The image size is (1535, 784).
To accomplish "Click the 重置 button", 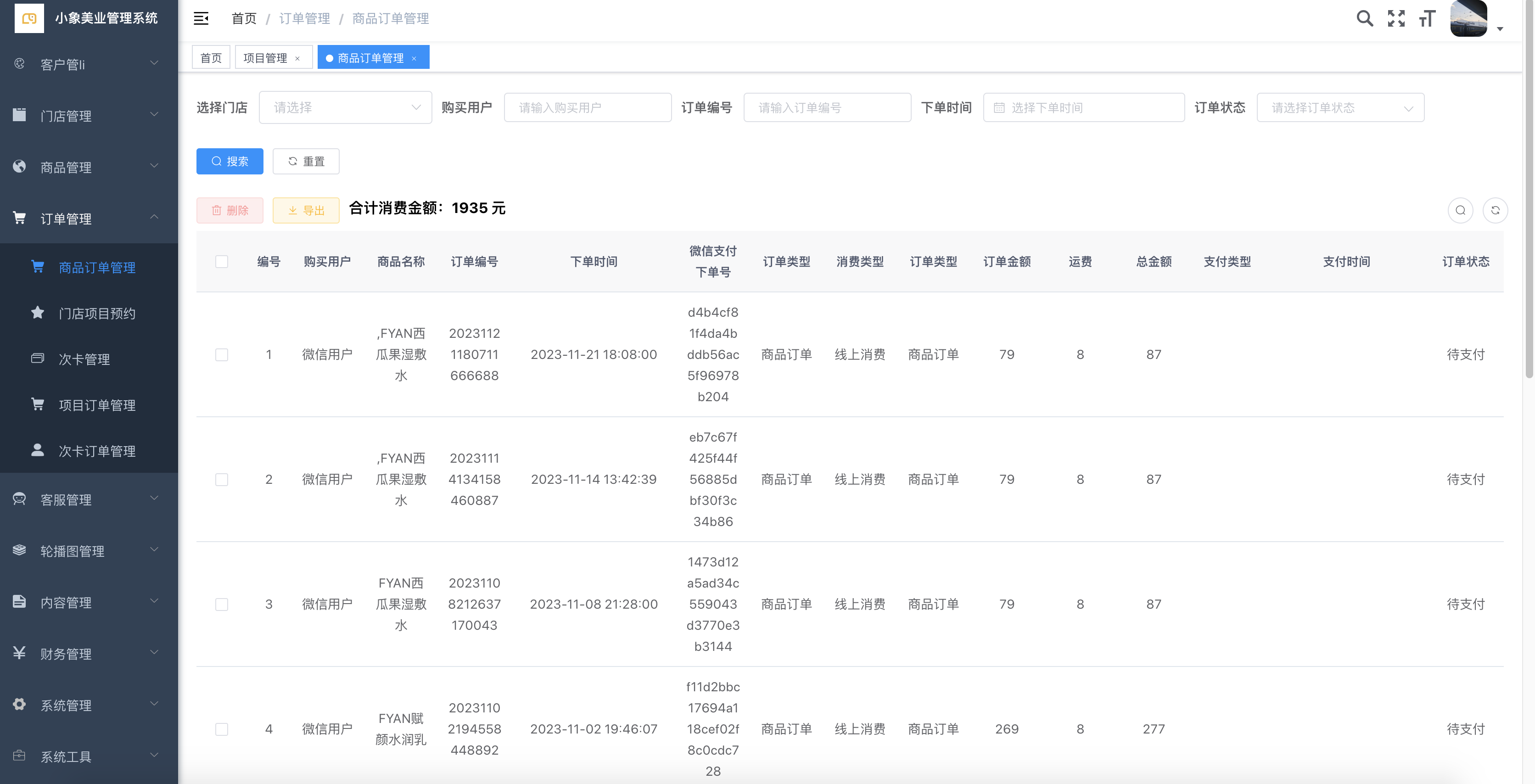I will 306,162.
